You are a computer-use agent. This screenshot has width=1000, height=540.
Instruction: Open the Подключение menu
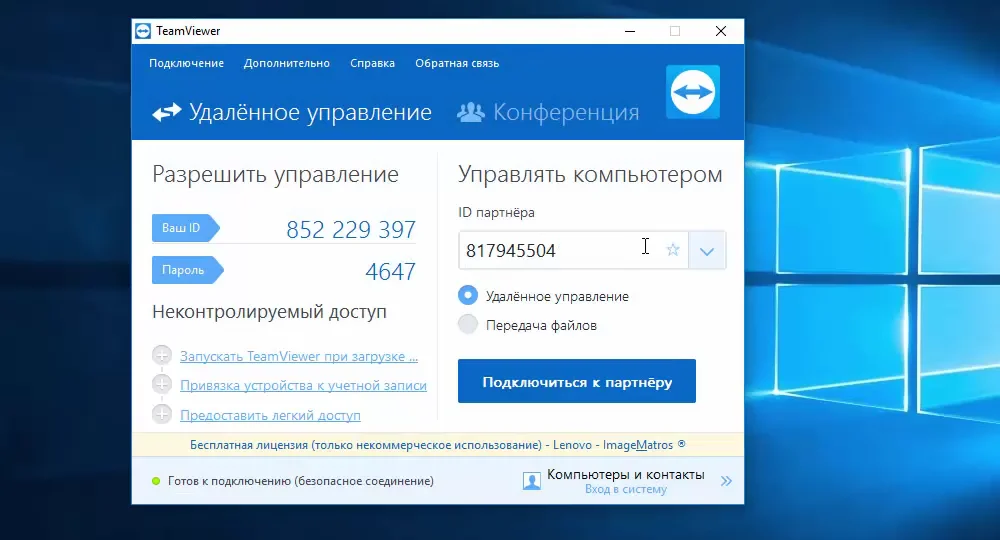pos(186,63)
